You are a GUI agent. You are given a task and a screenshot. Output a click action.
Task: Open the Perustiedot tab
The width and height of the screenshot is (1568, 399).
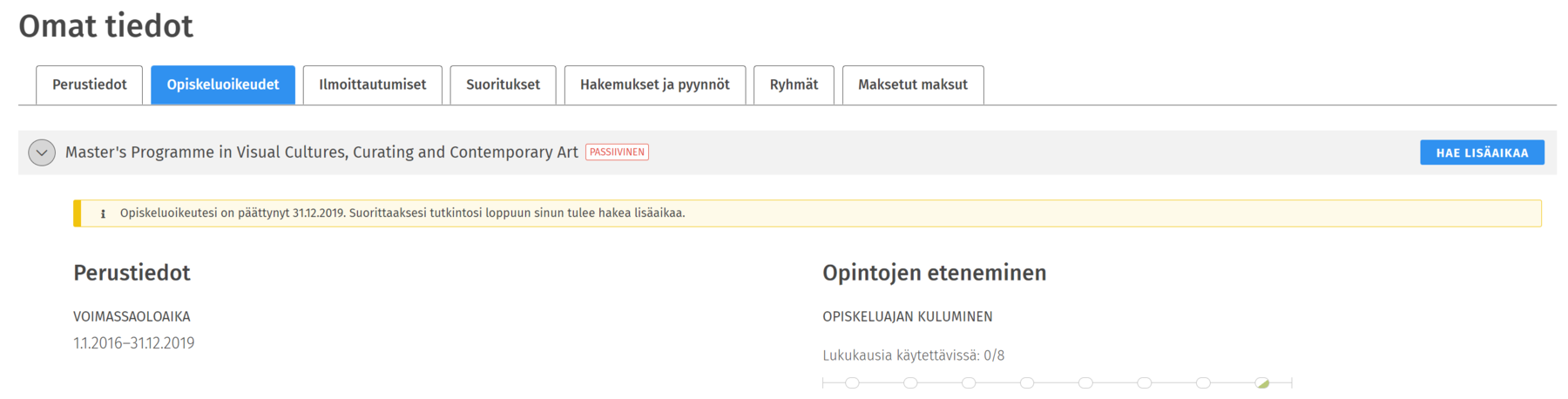[x=89, y=85]
